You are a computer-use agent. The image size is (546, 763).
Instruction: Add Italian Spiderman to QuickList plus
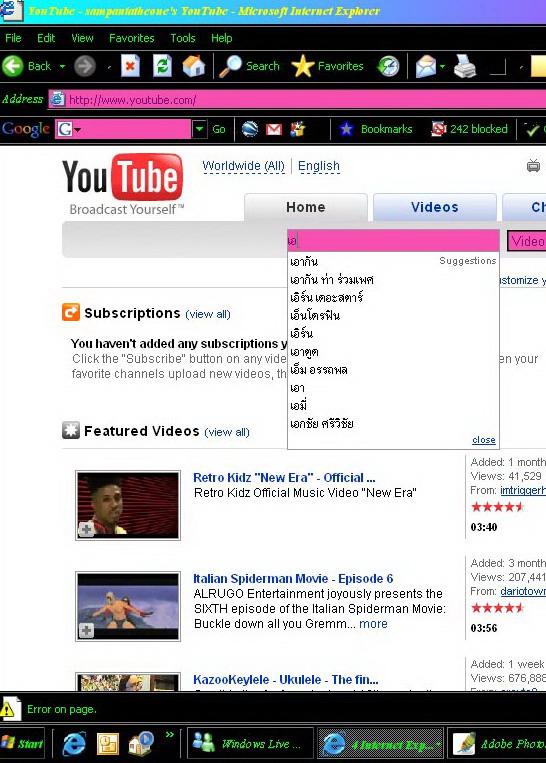(x=86, y=631)
